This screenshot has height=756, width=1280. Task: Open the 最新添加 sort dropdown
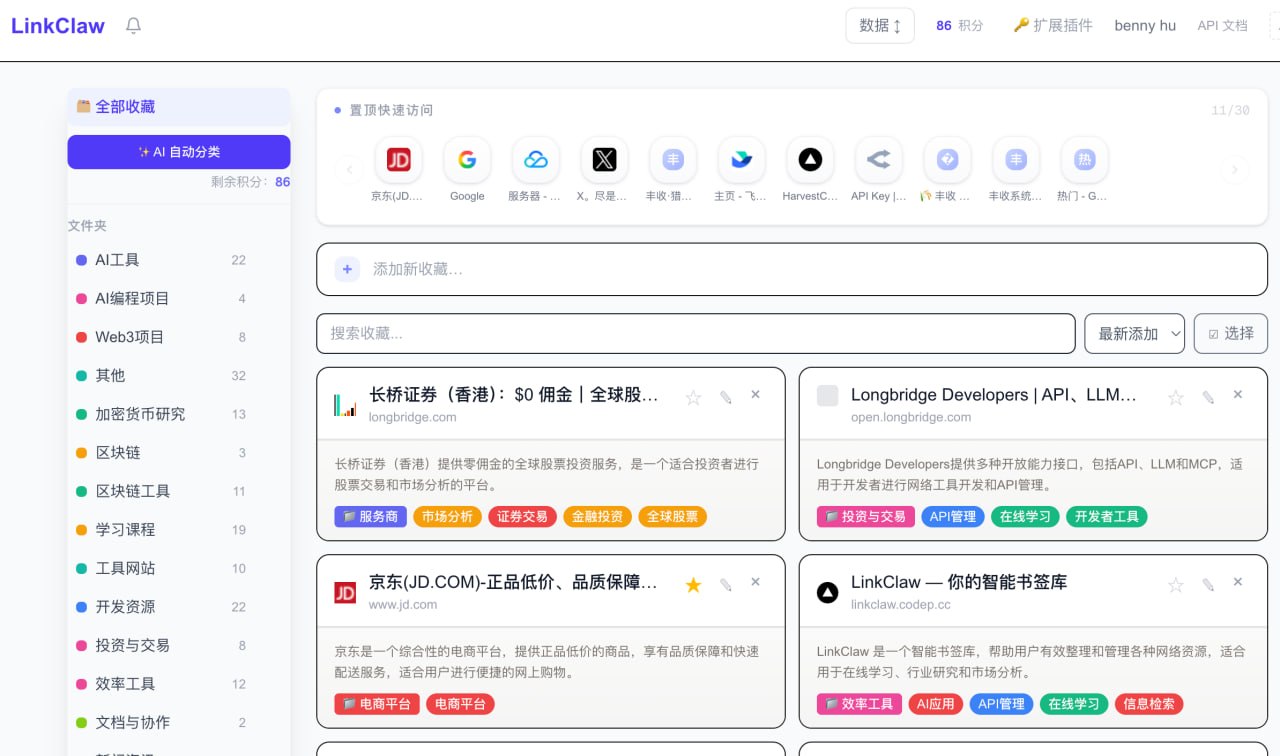(1135, 334)
